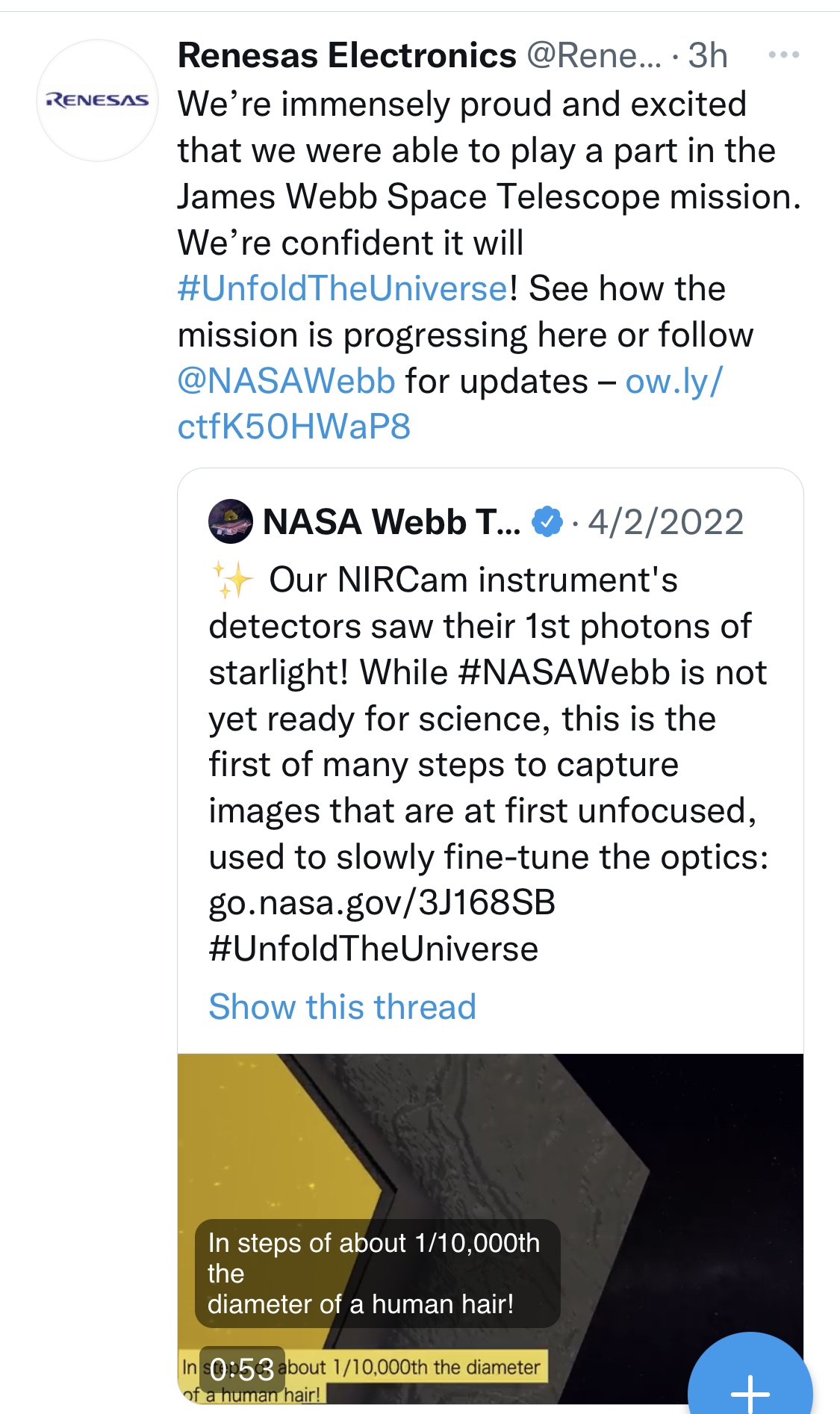Viewport: 840px width, 1414px height.
Task: Open the three-dot tweet options menu
Action: coord(783,55)
